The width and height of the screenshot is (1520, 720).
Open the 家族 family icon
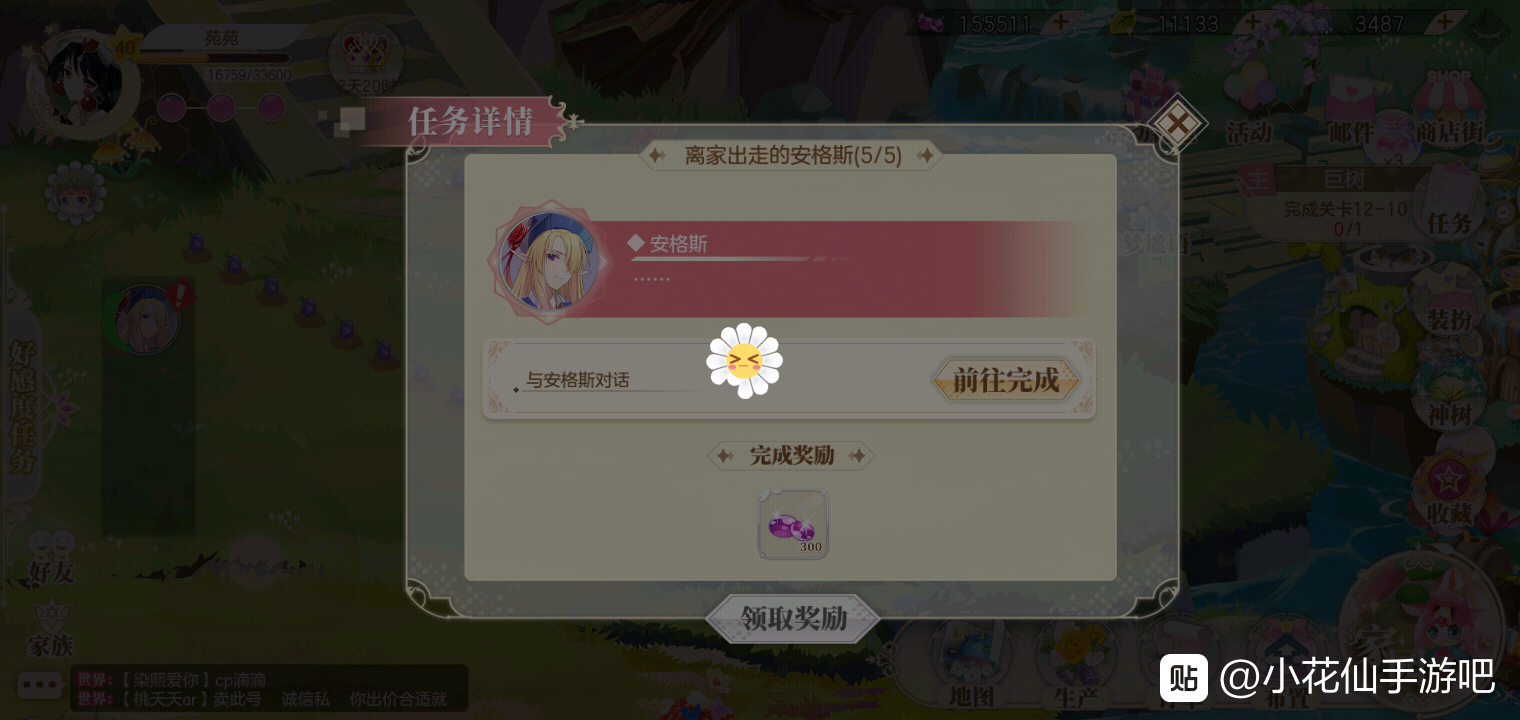(x=50, y=630)
